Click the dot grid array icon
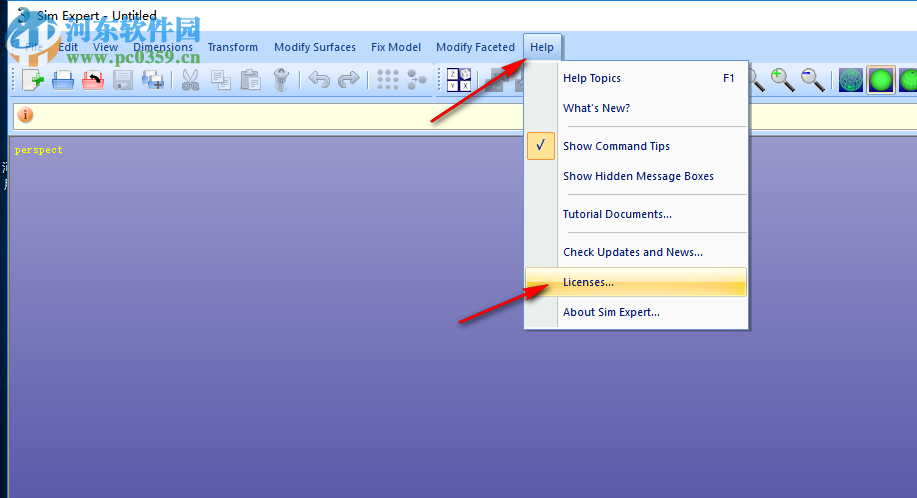Viewport: 917px width, 498px height. [387, 79]
